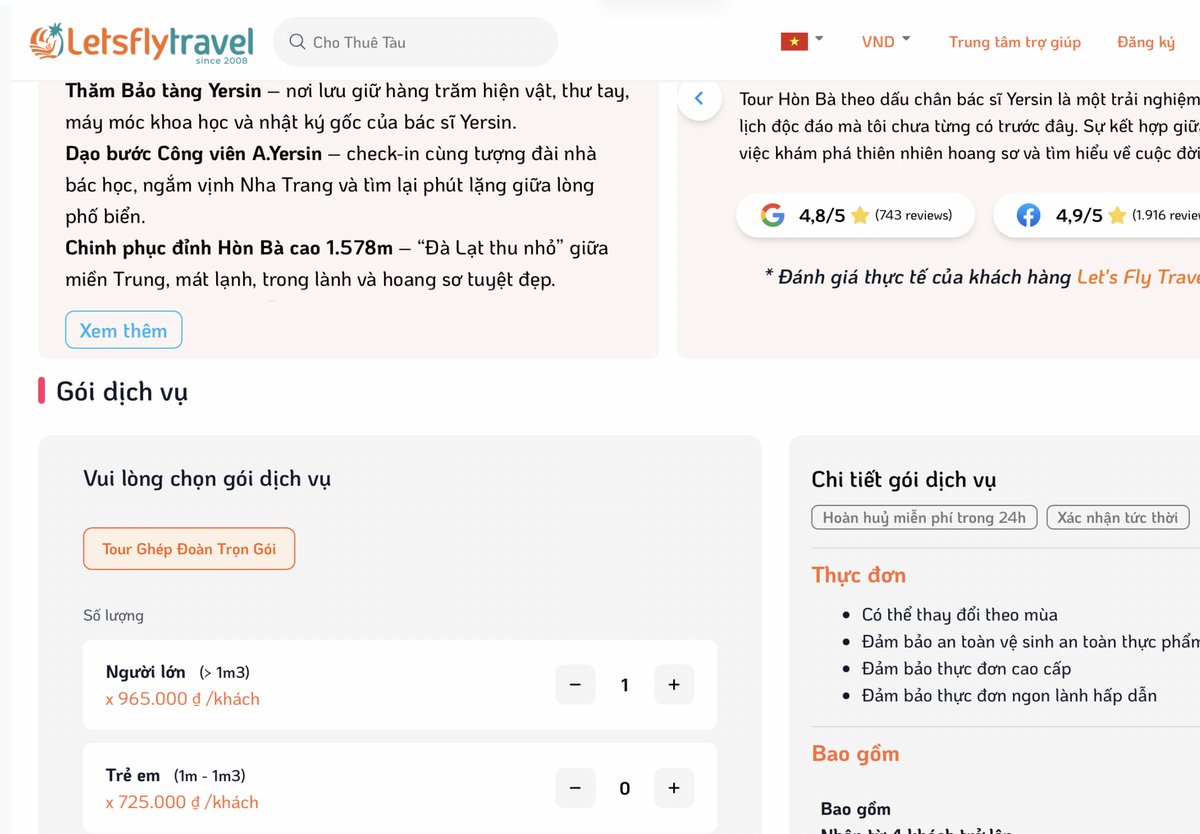This screenshot has height=834, width=1200.
Task: Click the Thăm Bảo tàng Yersin text
Action: pos(163,91)
